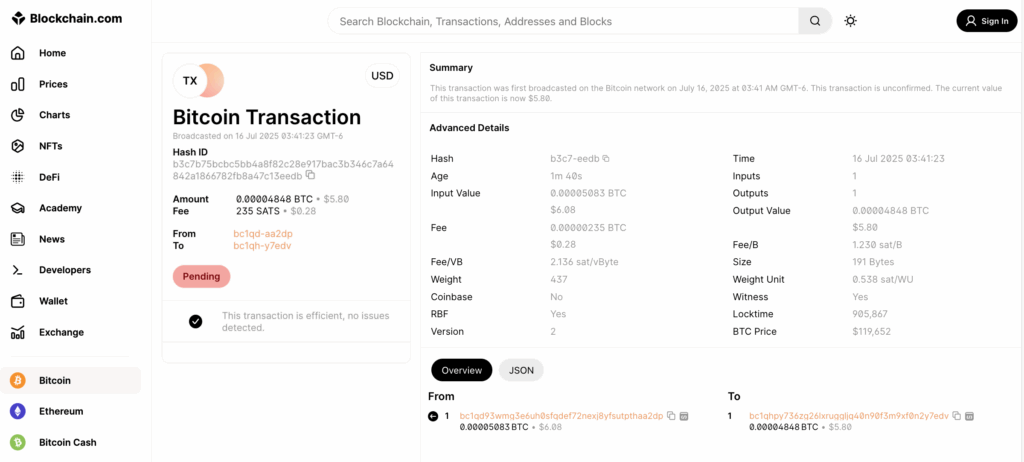This screenshot has height=462, width=1024.
Task: Toggle the light/dark theme sun icon
Action: click(x=850, y=21)
